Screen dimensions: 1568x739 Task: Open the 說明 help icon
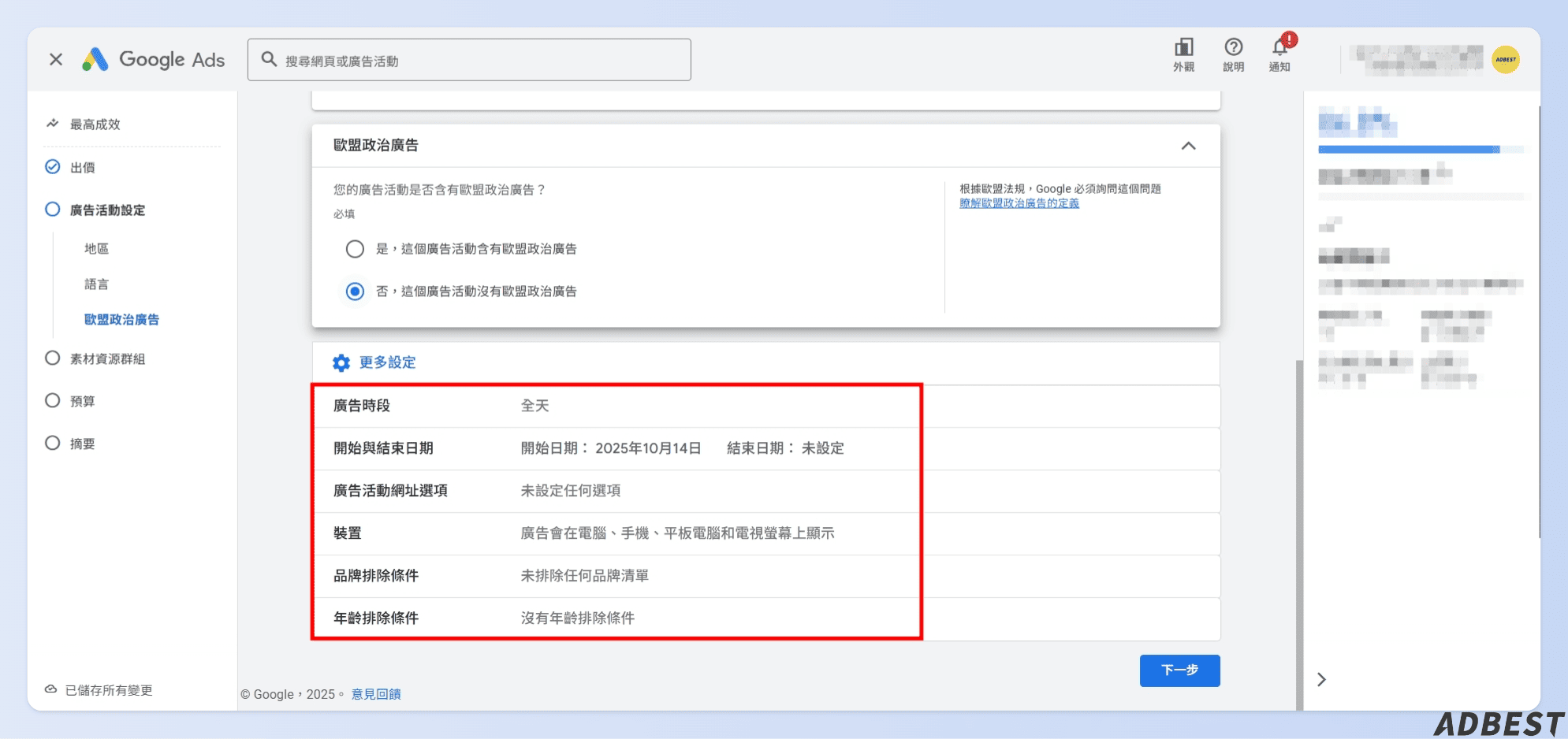click(1233, 55)
